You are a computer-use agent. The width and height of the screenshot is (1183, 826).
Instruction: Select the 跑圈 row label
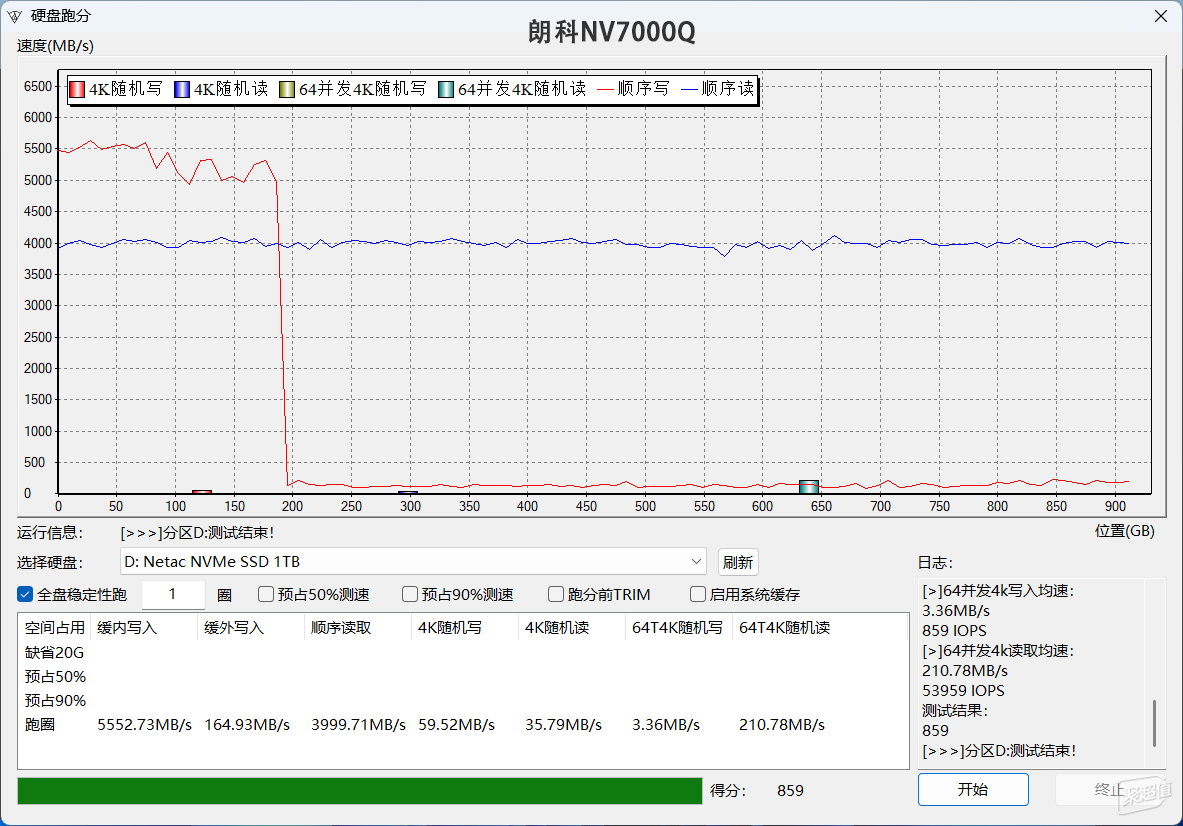40,725
